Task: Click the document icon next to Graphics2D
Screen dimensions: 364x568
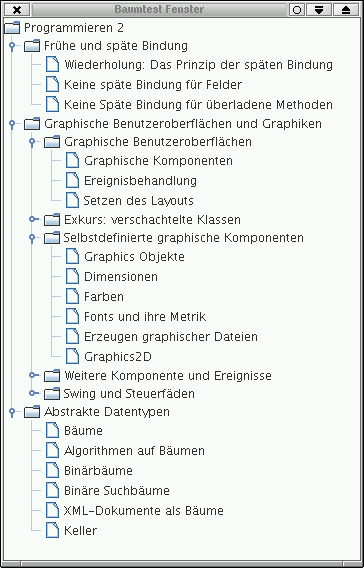Action: [x=72, y=356]
